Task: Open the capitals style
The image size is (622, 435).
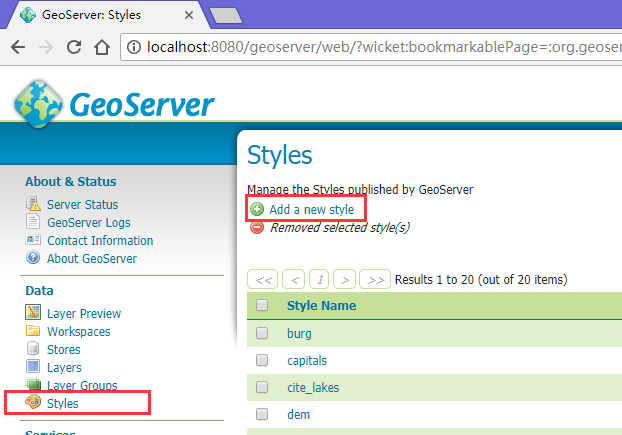Action: 307,360
